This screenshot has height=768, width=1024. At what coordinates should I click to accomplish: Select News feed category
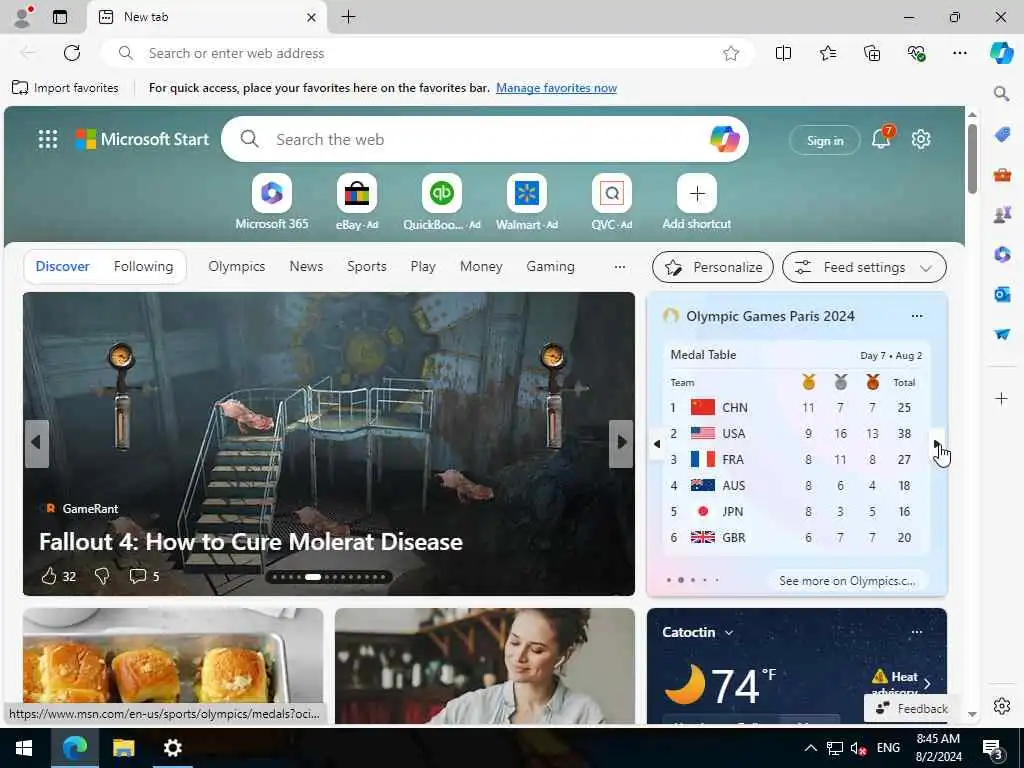coord(306,266)
